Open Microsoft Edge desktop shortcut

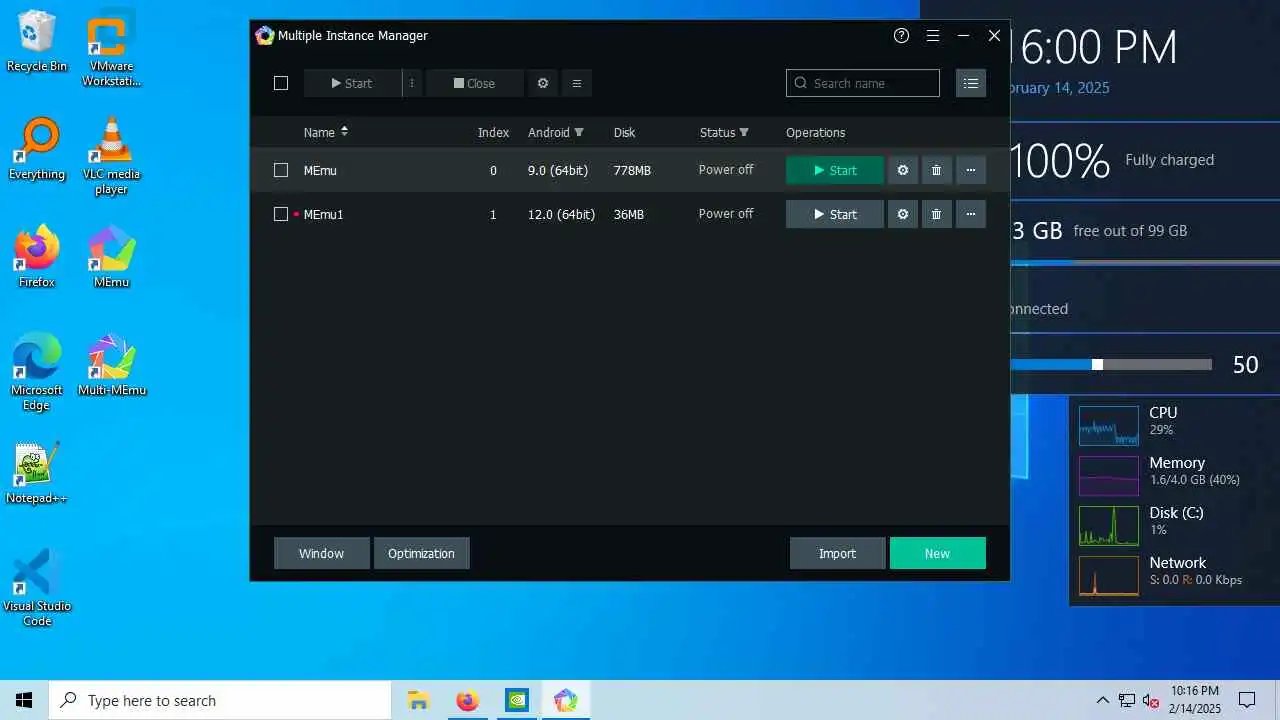tap(37, 372)
